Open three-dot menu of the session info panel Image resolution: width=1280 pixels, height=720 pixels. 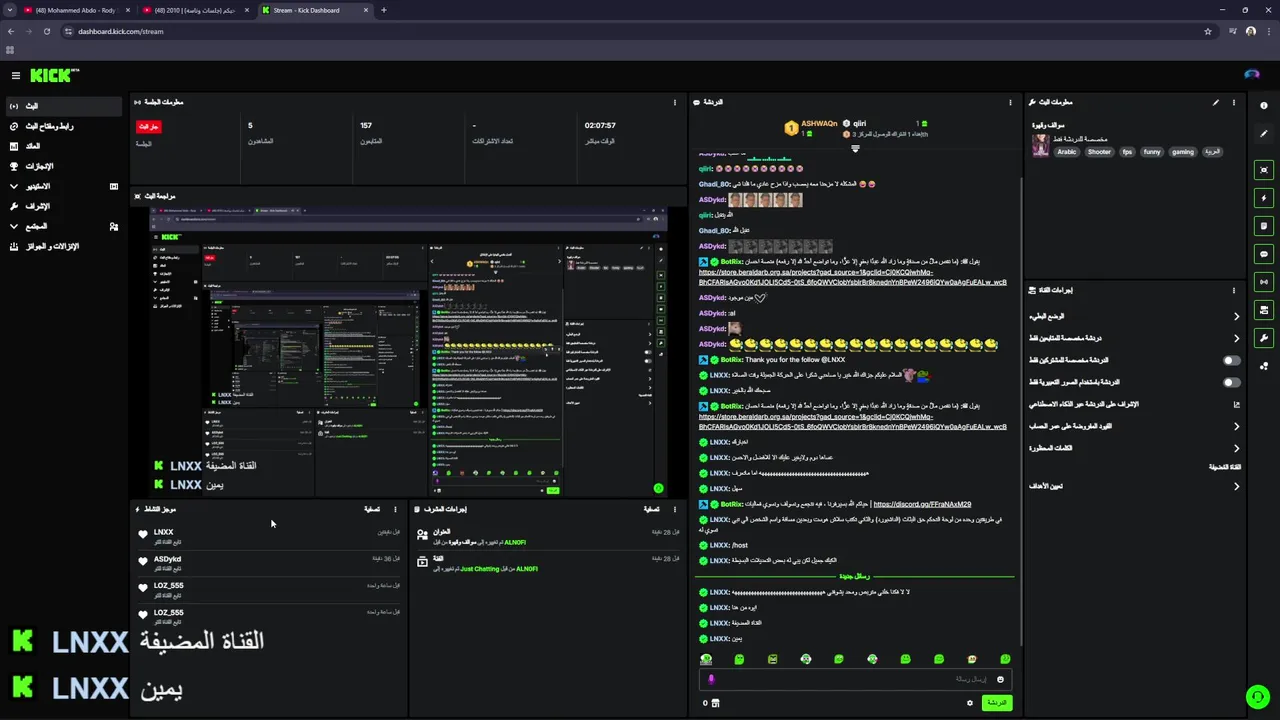click(x=675, y=102)
